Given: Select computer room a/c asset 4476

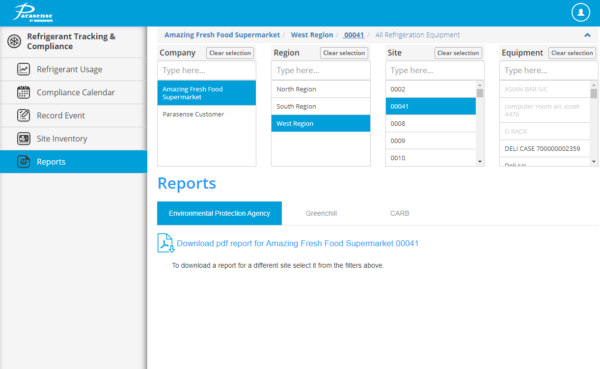Looking at the screenshot, I should coord(545,110).
